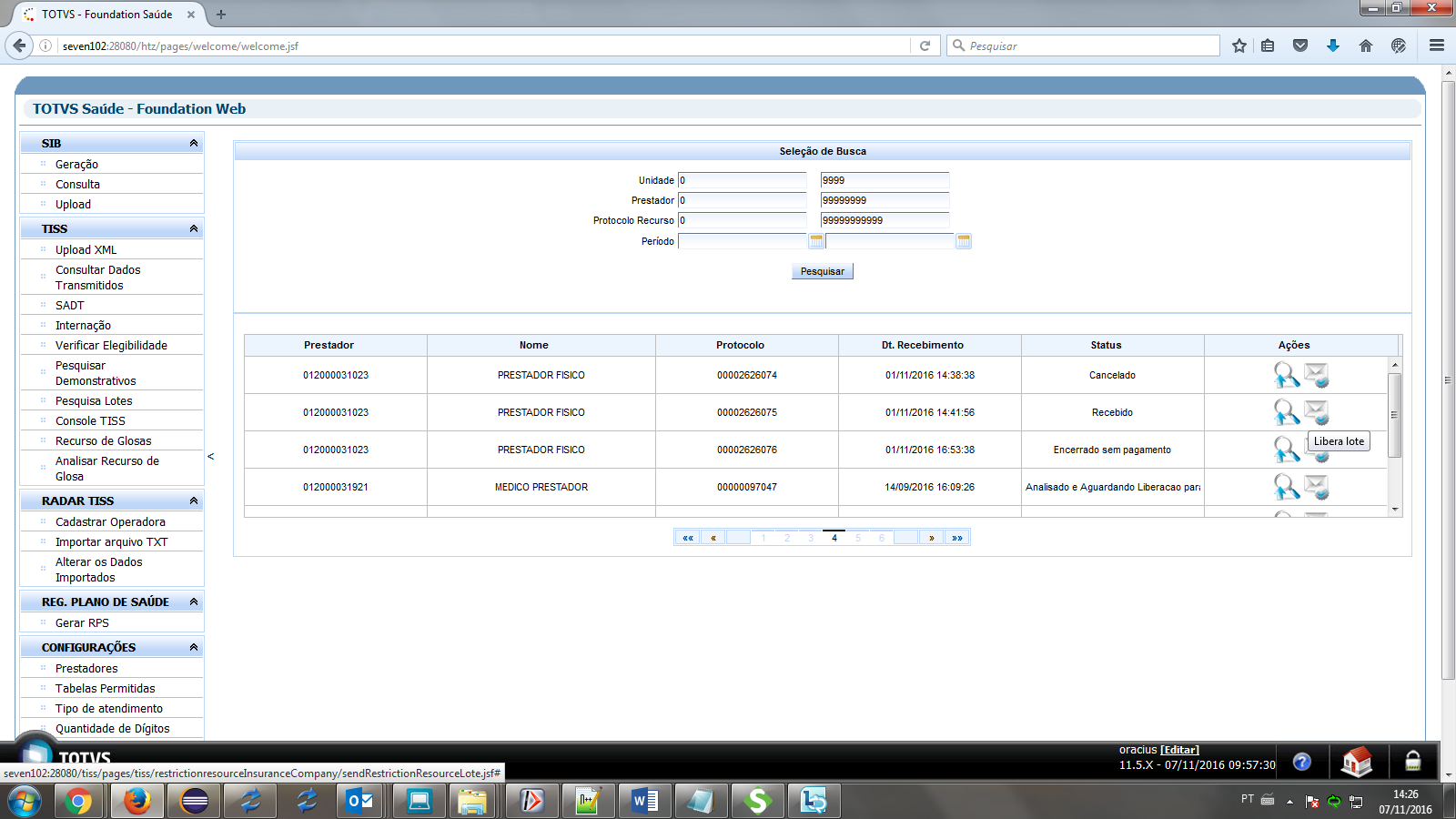This screenshot has height=819, width=1456.
Task: Jump to results page 5
Action: [858, 538]
